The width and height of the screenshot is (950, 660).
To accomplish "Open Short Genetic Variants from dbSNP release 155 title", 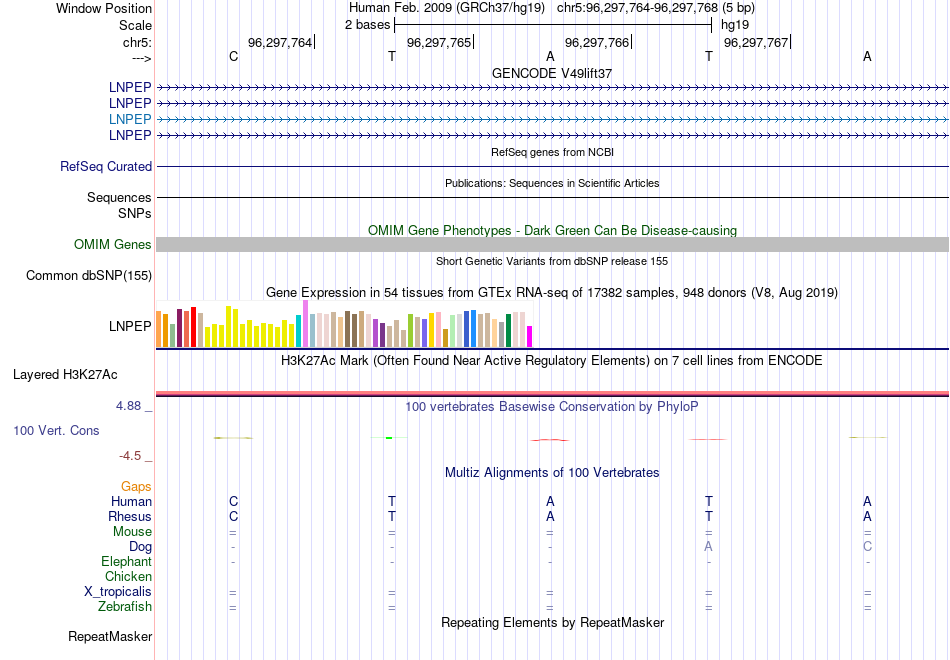I will [x=552, y=261].
